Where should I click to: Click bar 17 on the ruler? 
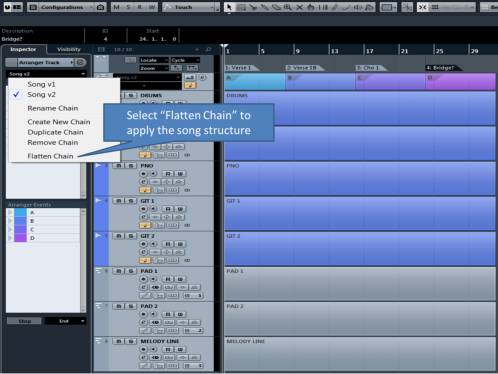pos(369,51)
